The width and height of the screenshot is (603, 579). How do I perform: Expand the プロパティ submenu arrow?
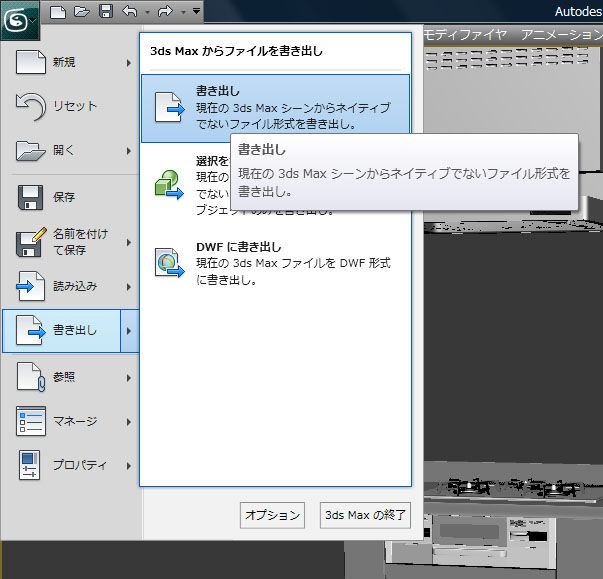(129, 466)
